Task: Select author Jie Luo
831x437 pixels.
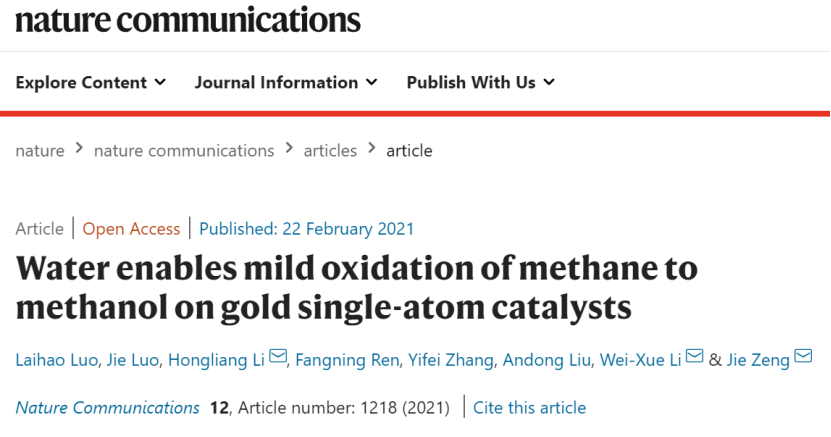Action: (132, 360)
